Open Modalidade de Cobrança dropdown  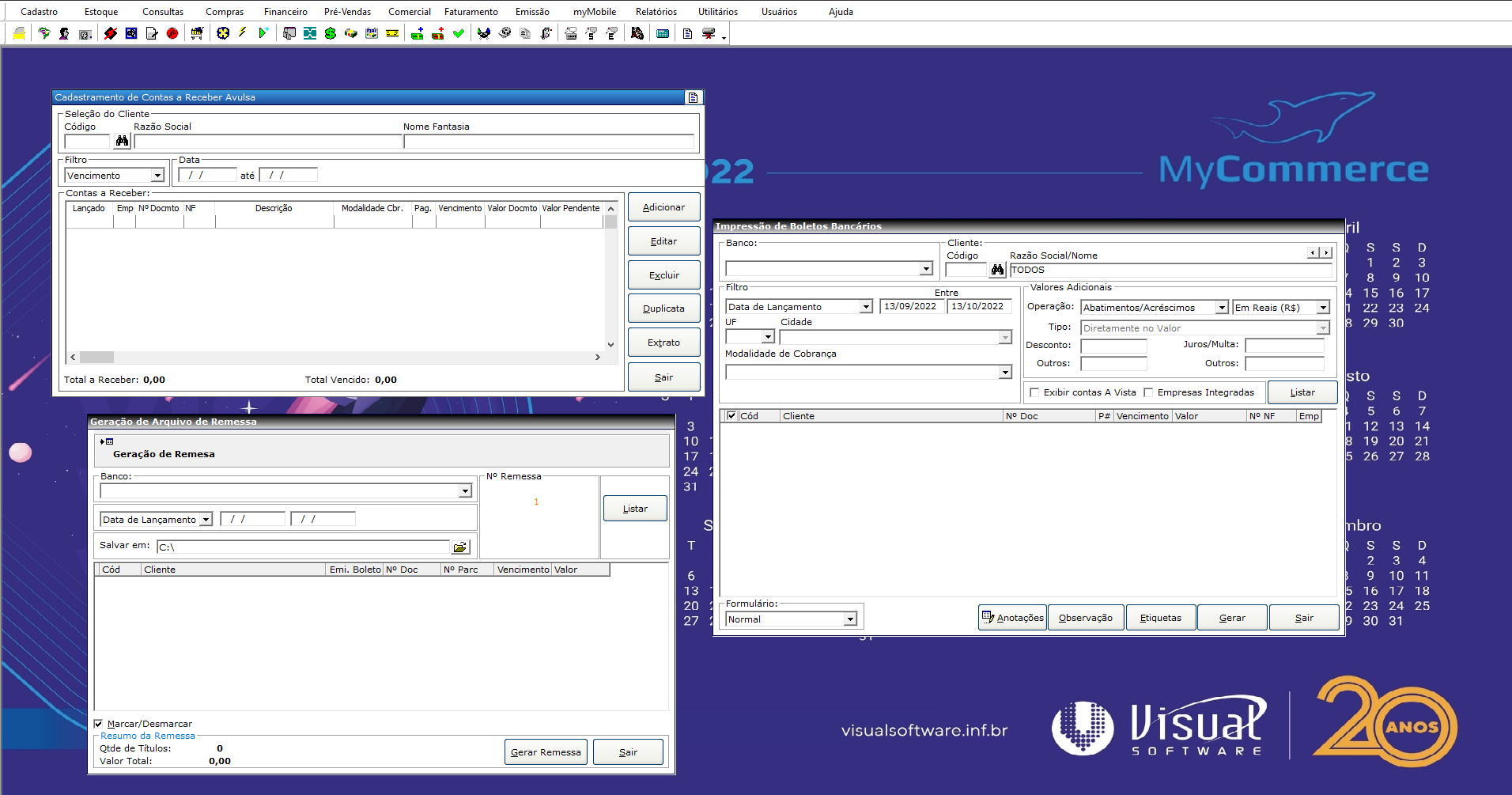pos(1005,373)
